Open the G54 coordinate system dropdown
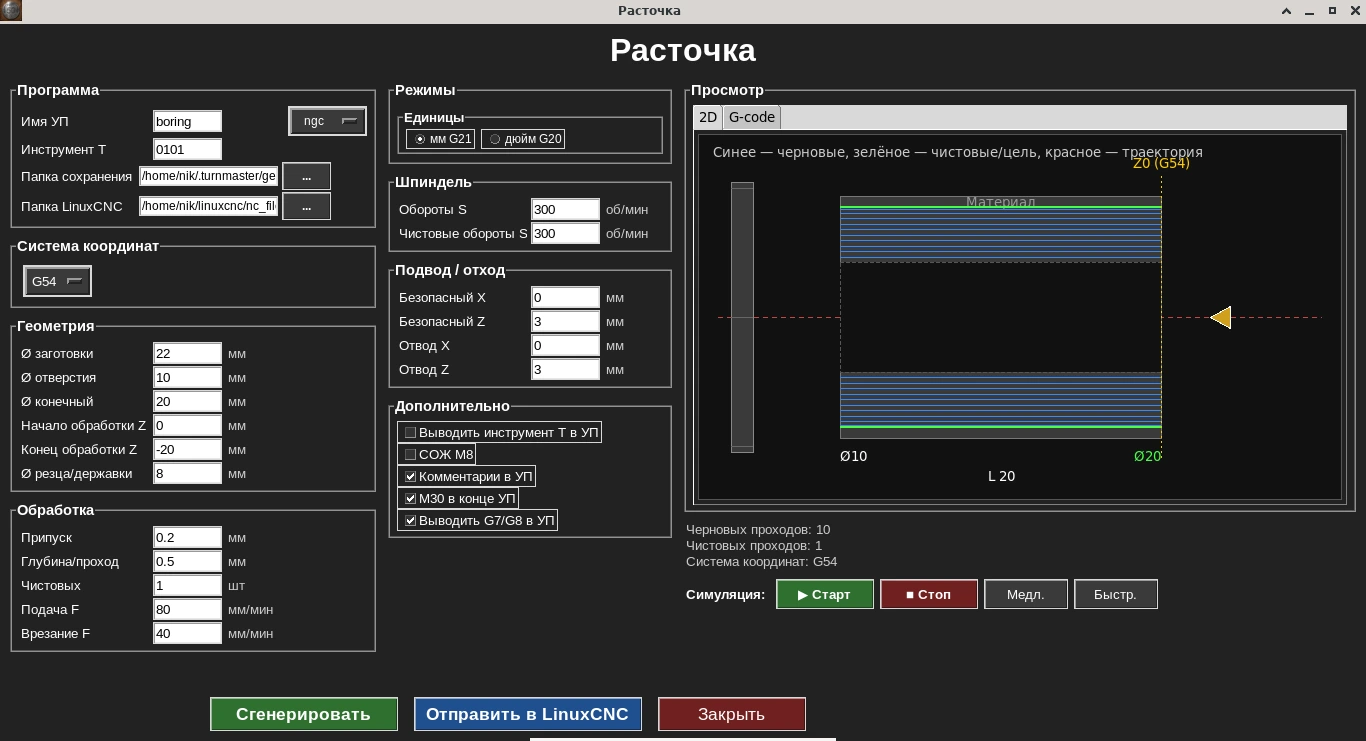Viewport: 1366px width, 741px height. click(x=57, y=282)
